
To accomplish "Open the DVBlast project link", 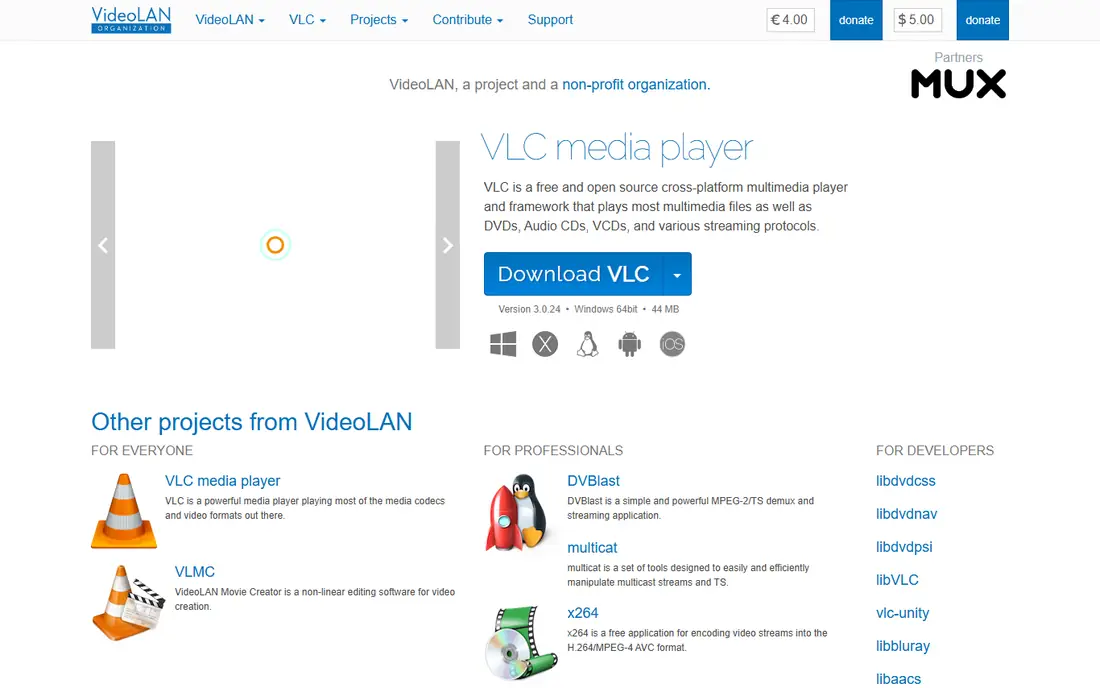I will tap(593, 480).
